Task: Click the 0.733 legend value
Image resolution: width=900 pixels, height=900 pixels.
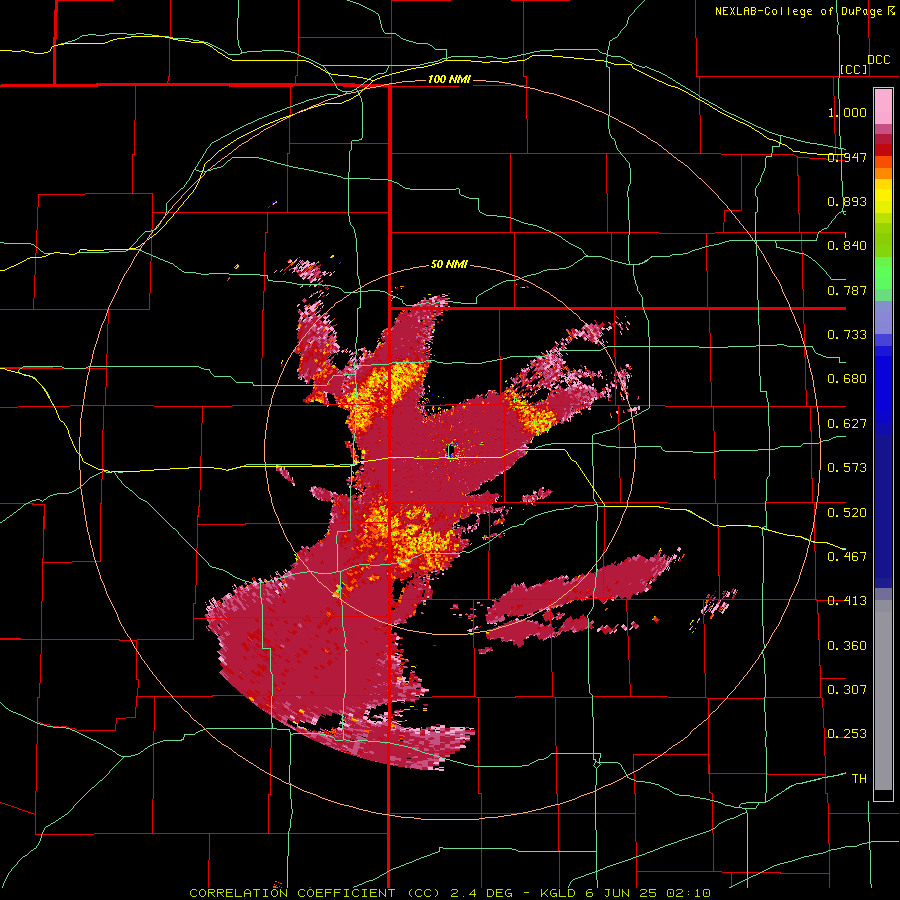Action: [847, 335]
